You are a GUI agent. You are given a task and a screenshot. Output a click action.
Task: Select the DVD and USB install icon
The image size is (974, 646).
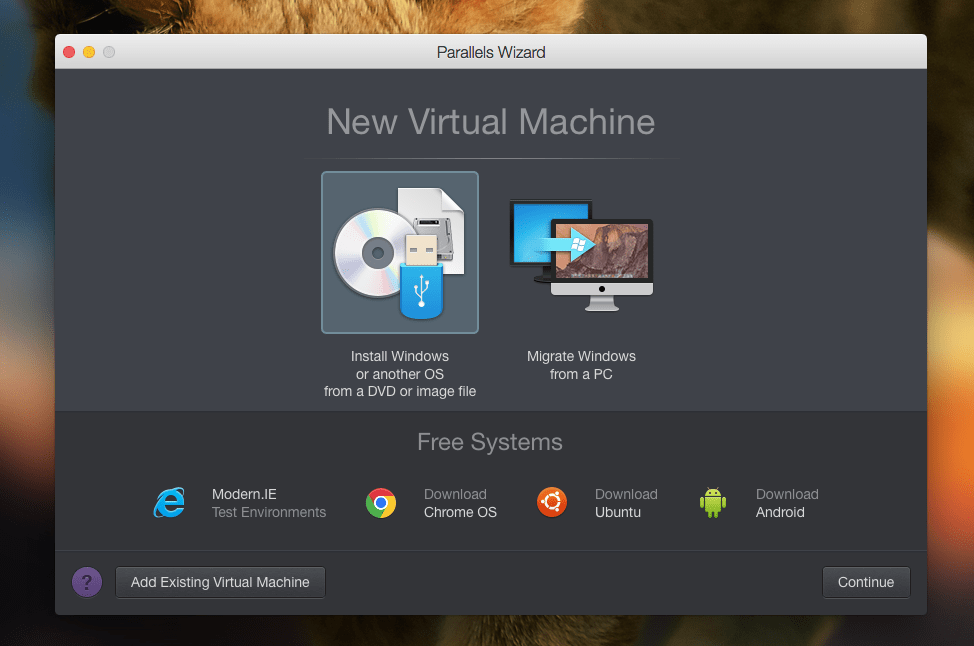399,252
